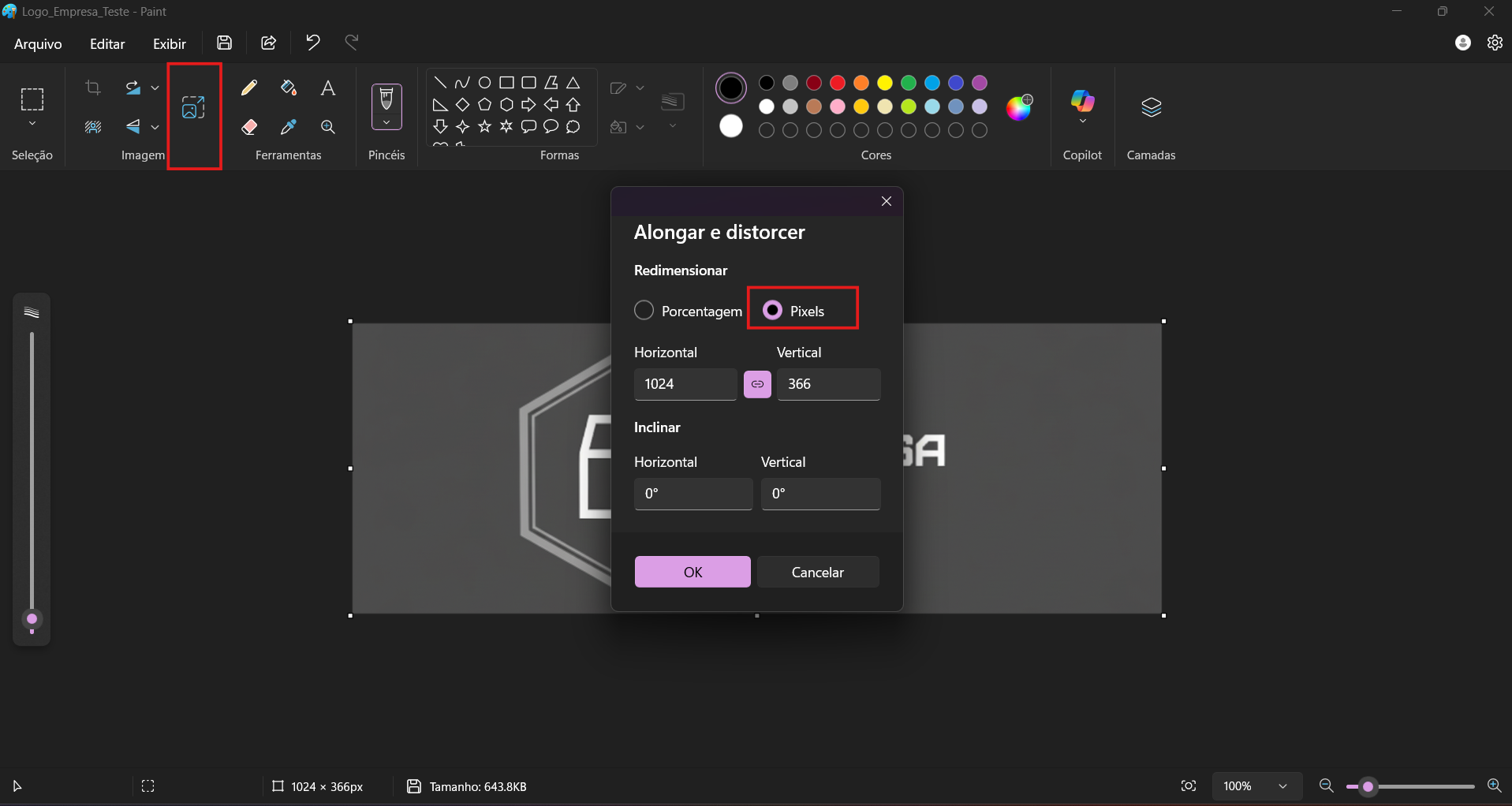
Task: Choose the diagonal line shape
Action: click(441, 82)
